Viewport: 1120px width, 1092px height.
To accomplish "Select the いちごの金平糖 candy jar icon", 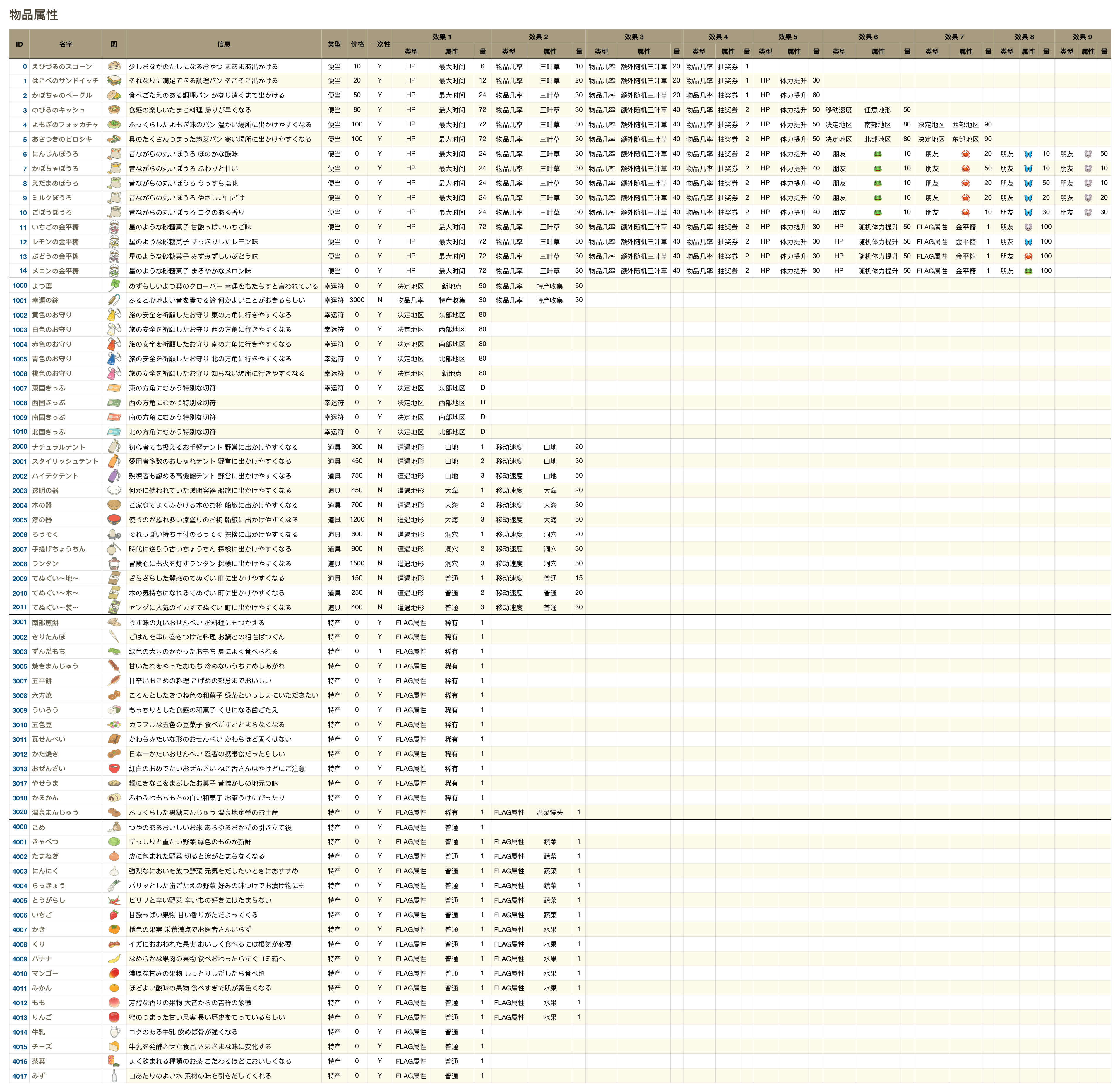I will [x=114, y=227].
